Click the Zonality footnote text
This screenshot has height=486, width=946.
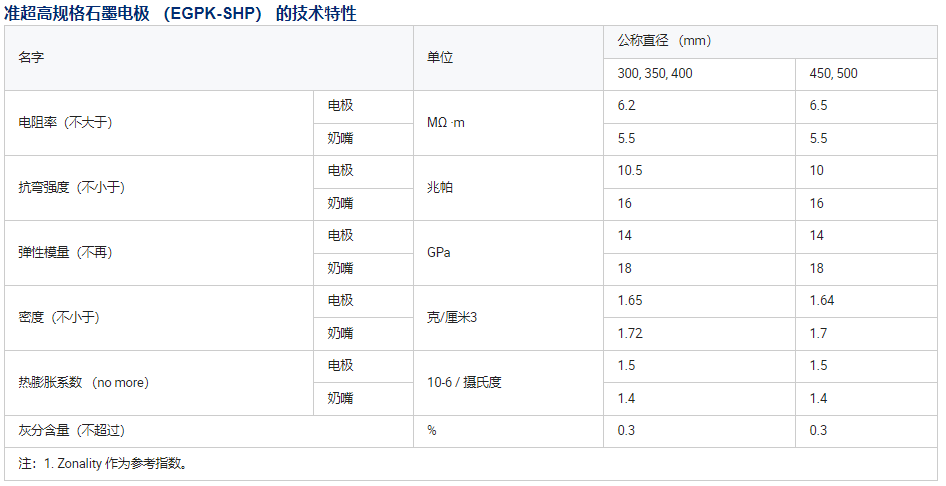(103, 464)
